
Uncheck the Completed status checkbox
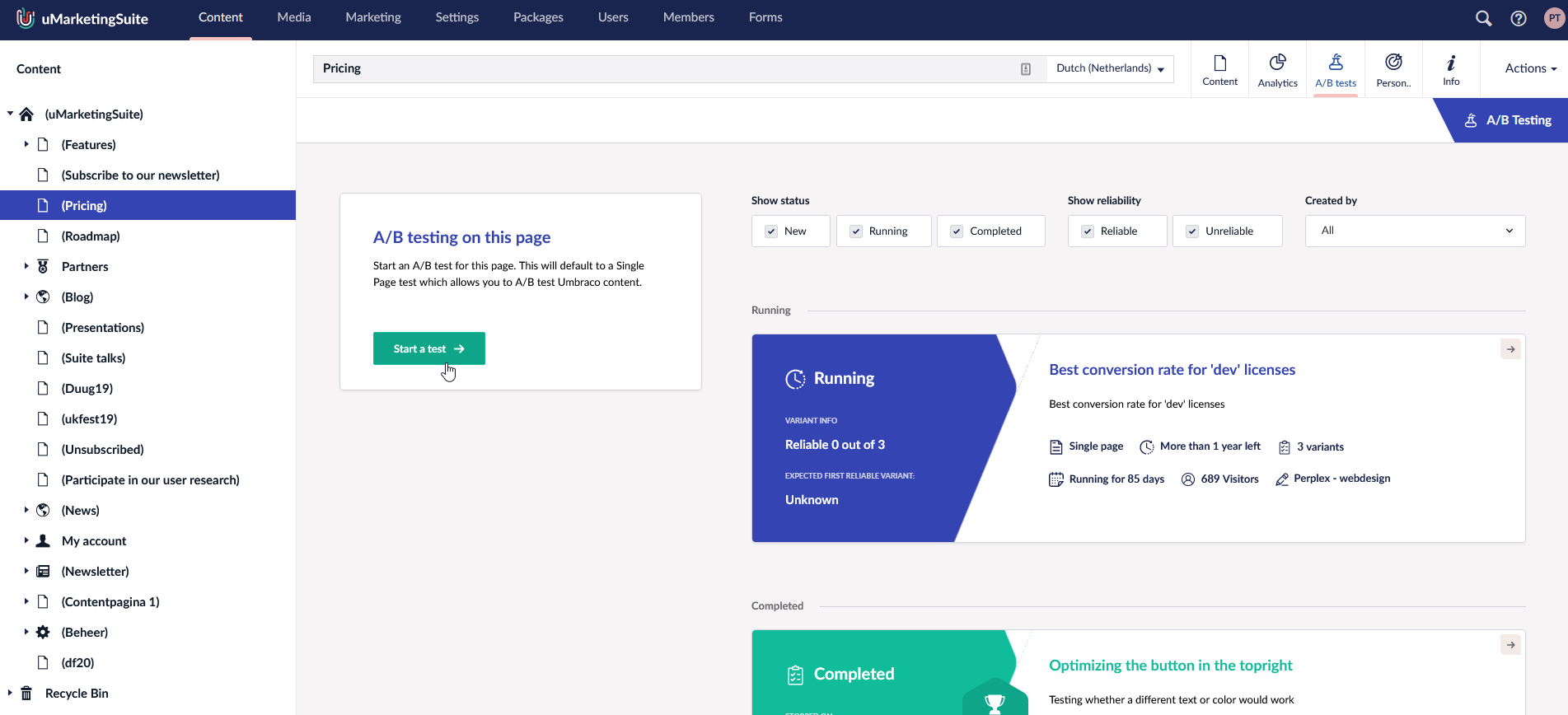pos(957,231)
